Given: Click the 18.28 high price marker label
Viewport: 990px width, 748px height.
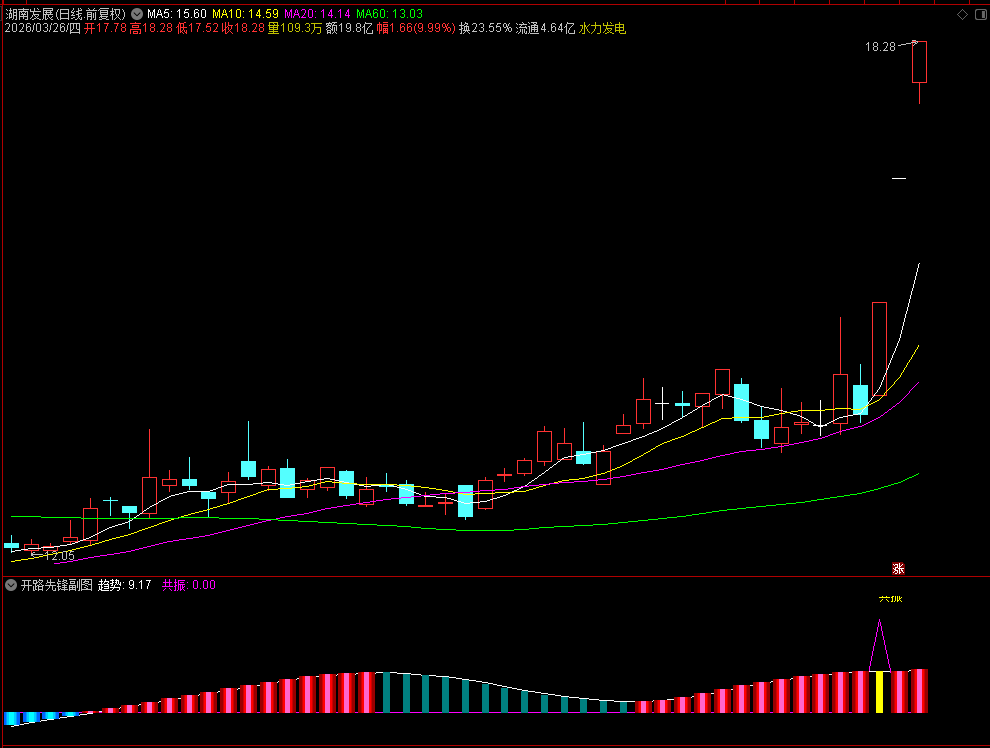Looking at the screenshot, I should pos(880,47).
